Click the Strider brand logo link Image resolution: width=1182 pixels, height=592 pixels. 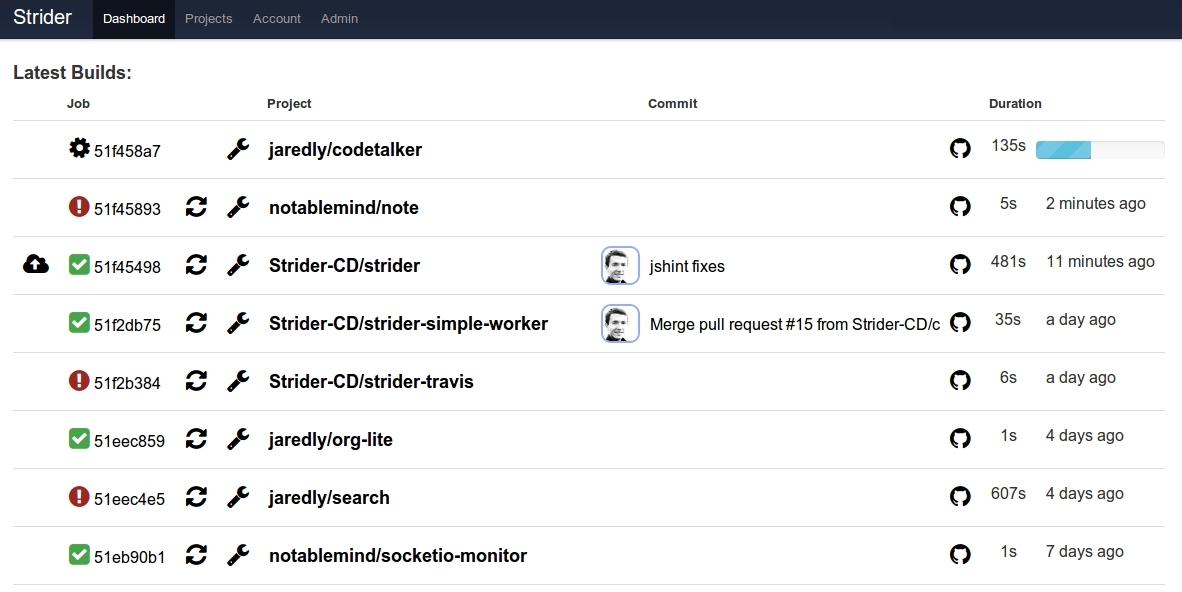(42, 18)
